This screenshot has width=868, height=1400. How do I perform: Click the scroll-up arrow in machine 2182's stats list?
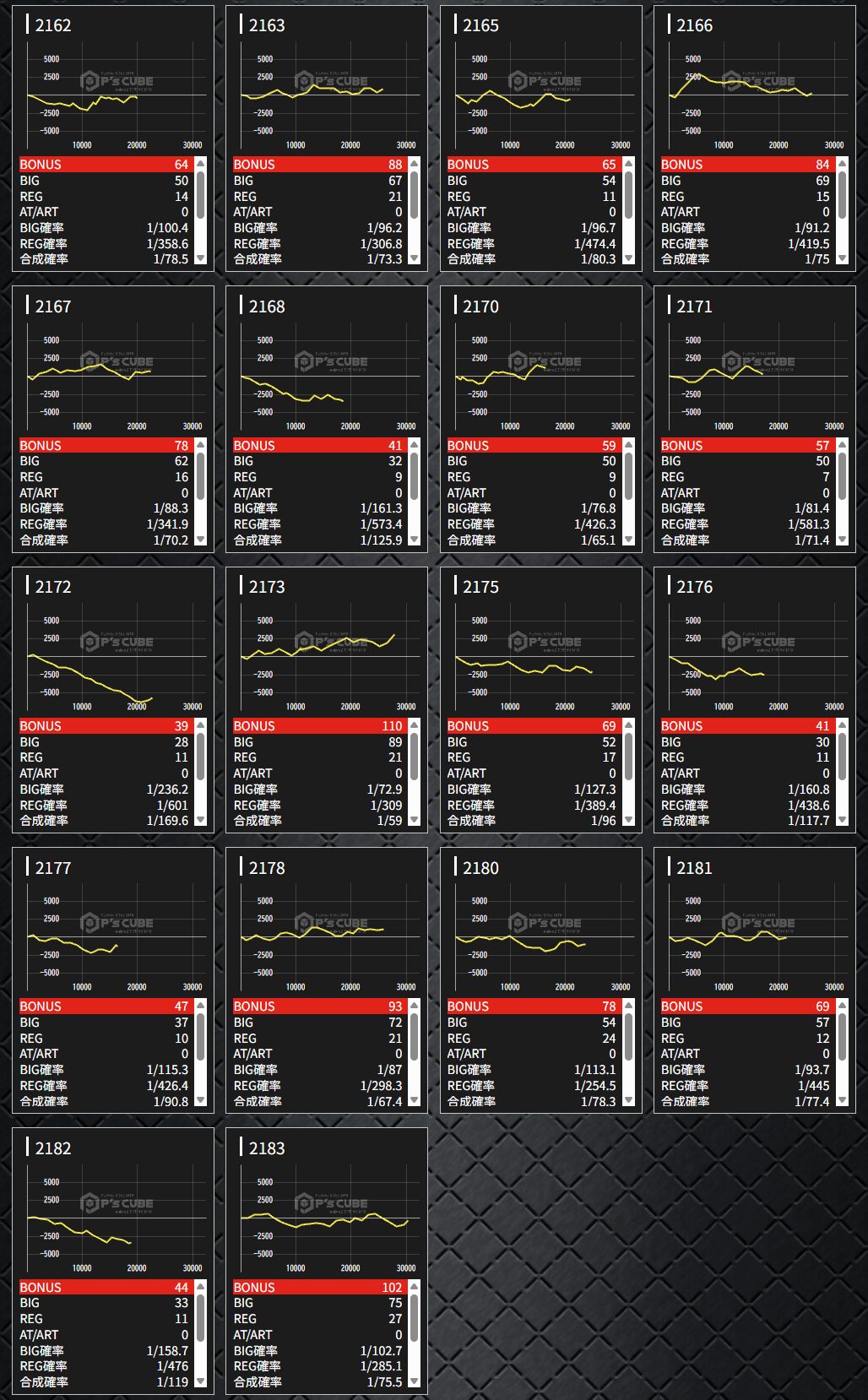pyautogui.click(x=200, y=1286)
